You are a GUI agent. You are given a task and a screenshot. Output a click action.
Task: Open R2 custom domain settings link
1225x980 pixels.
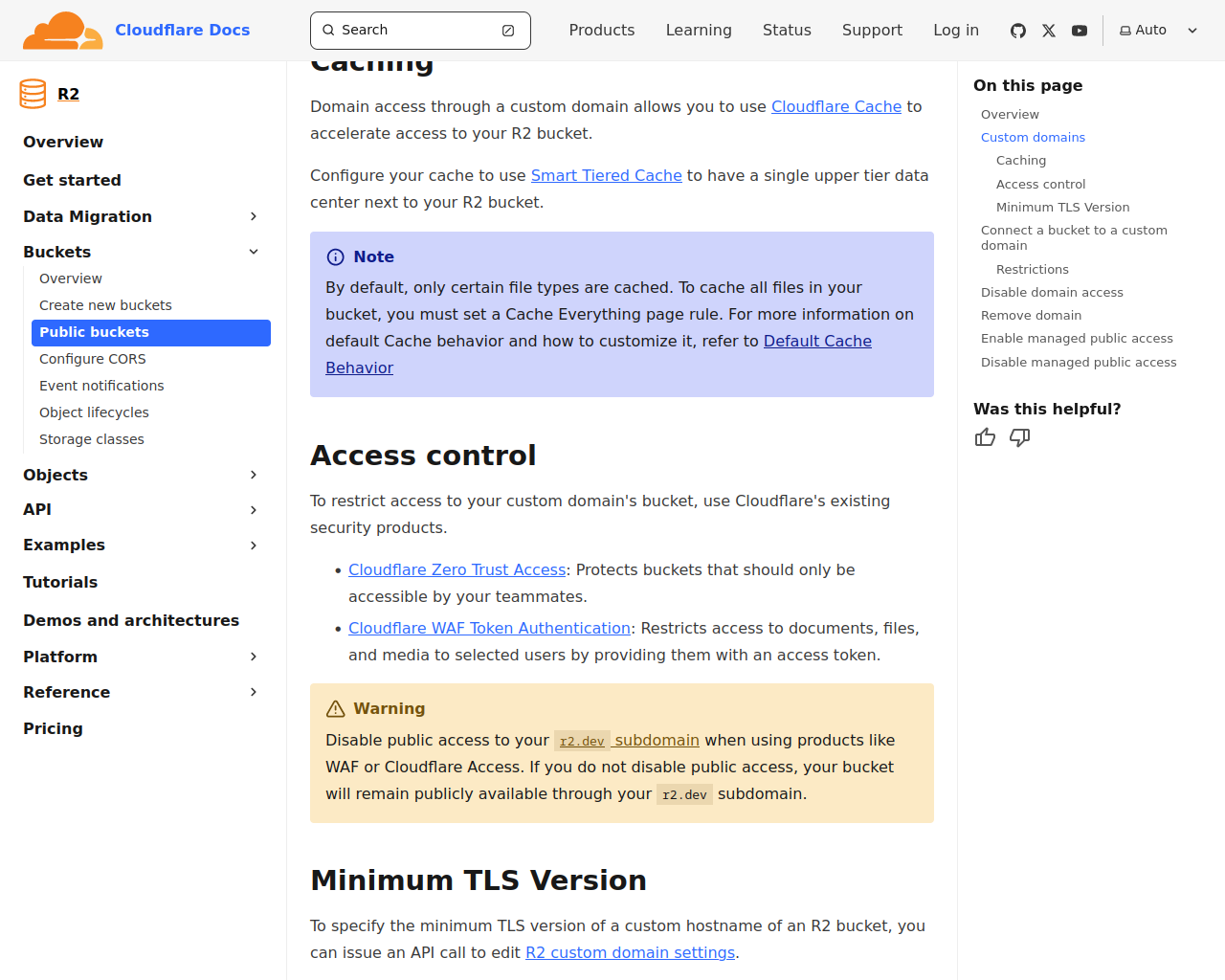631,952
